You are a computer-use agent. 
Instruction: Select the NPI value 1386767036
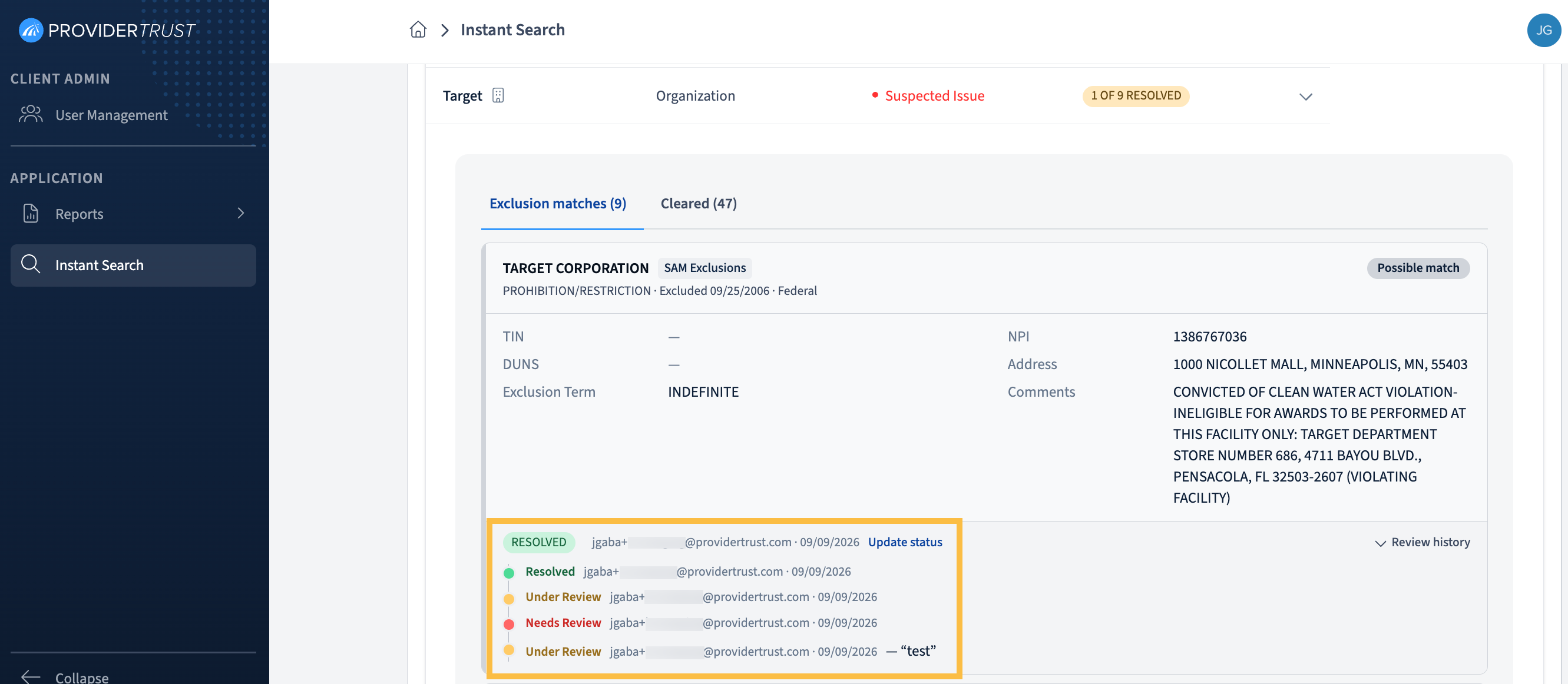[x=1209, y=337]
